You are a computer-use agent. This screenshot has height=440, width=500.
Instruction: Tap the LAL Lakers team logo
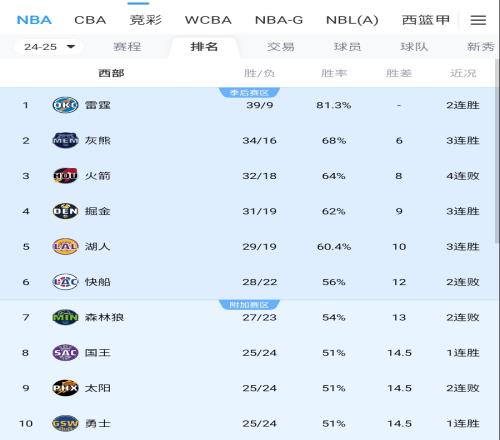point(65,246)
